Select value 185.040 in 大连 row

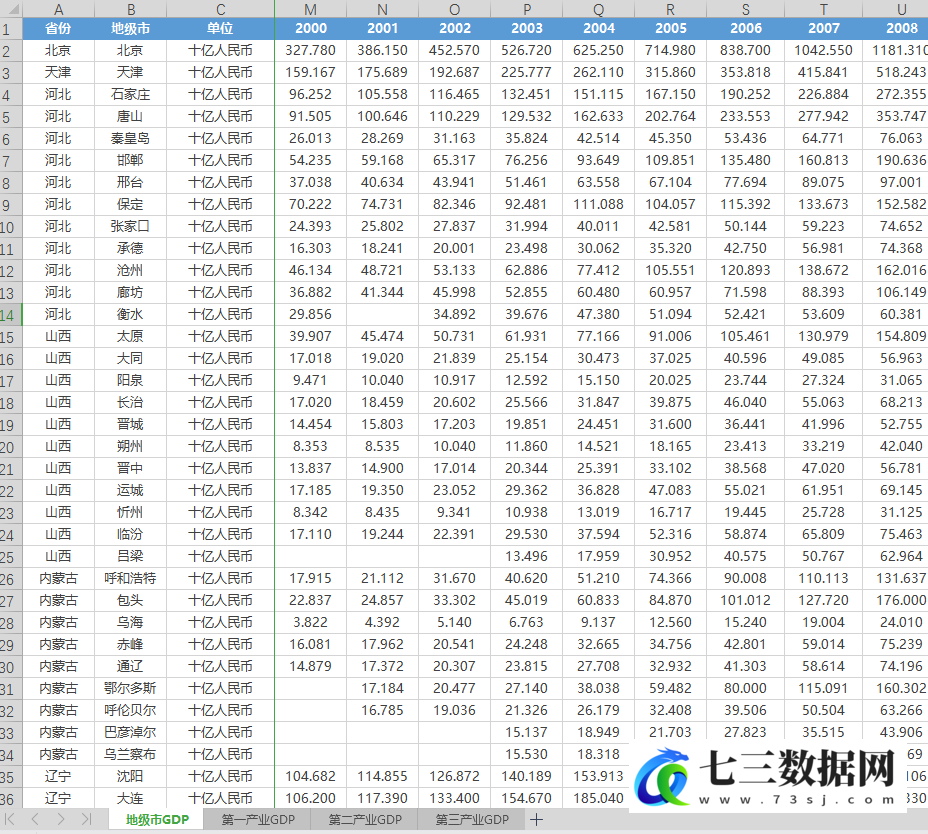pyautogui.click(x=598, y=798)
